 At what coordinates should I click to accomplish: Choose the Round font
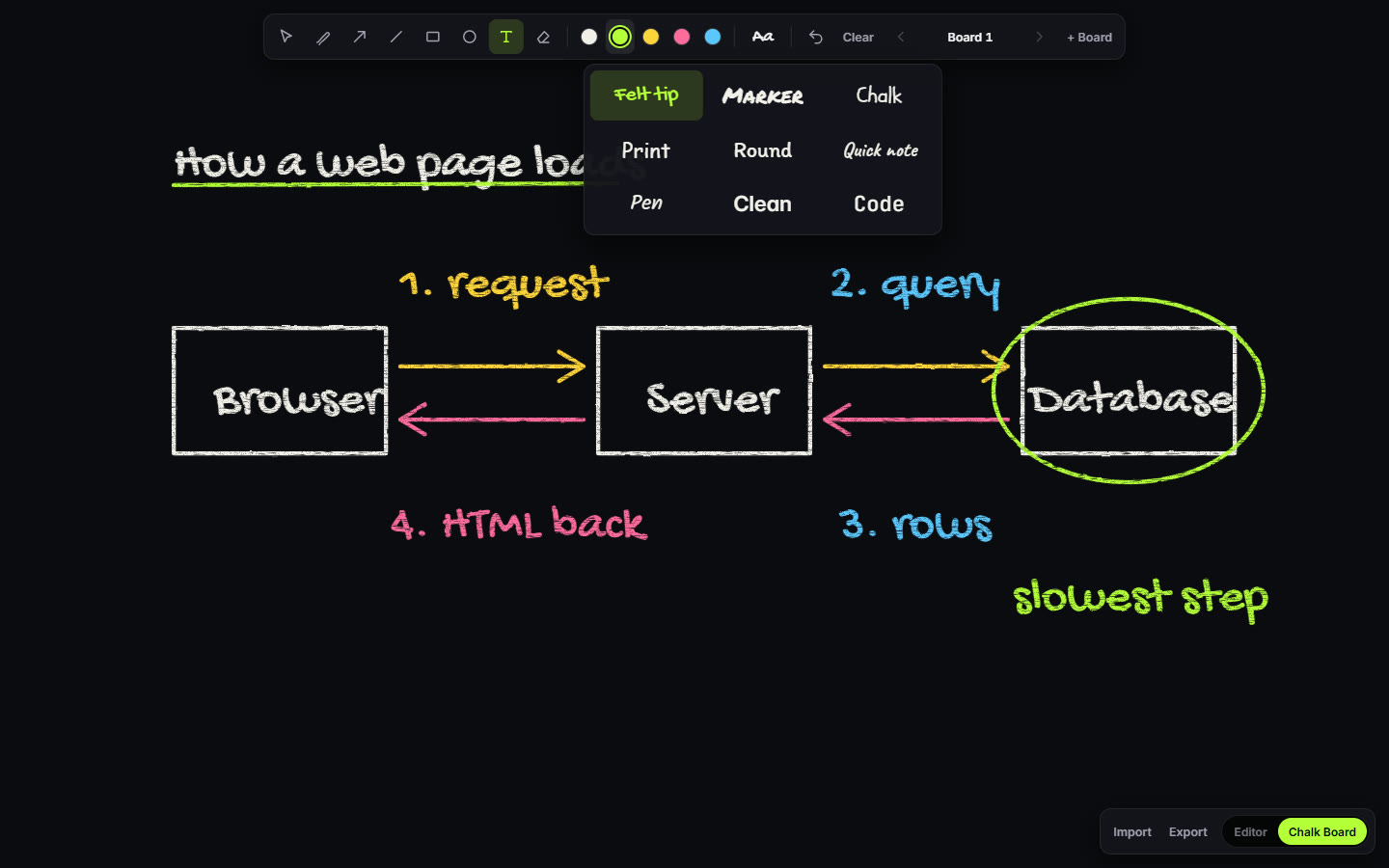pyautogui.click(x=763, y=150)
